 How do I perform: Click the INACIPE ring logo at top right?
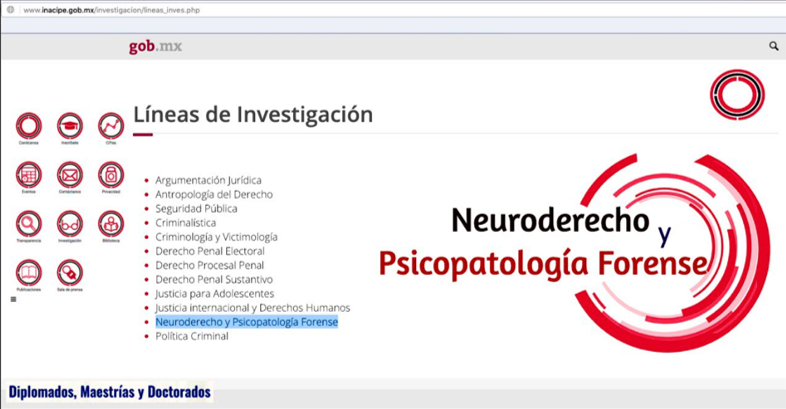(x=737, y=95)
